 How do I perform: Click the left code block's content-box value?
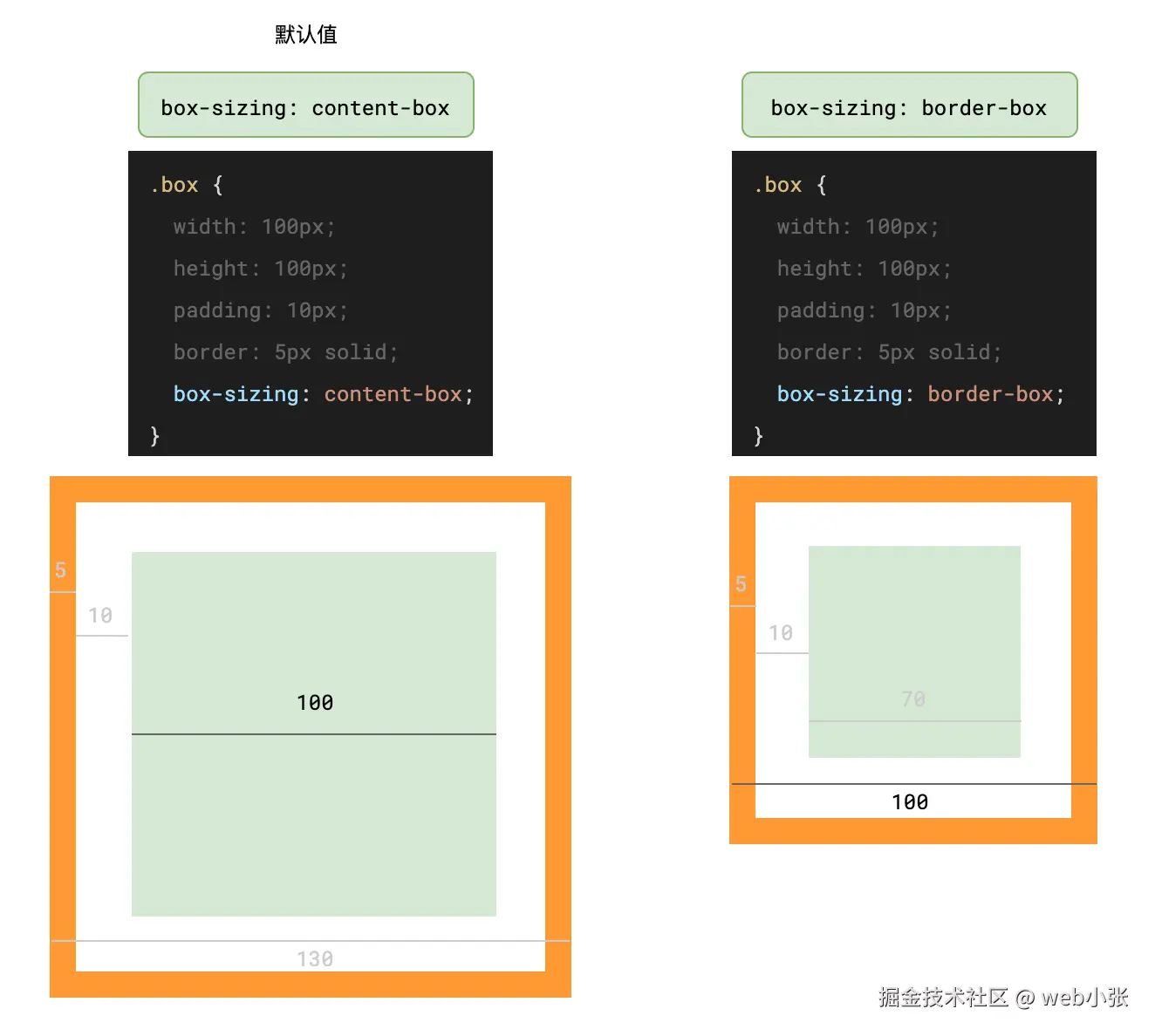[x=393, y=394]
